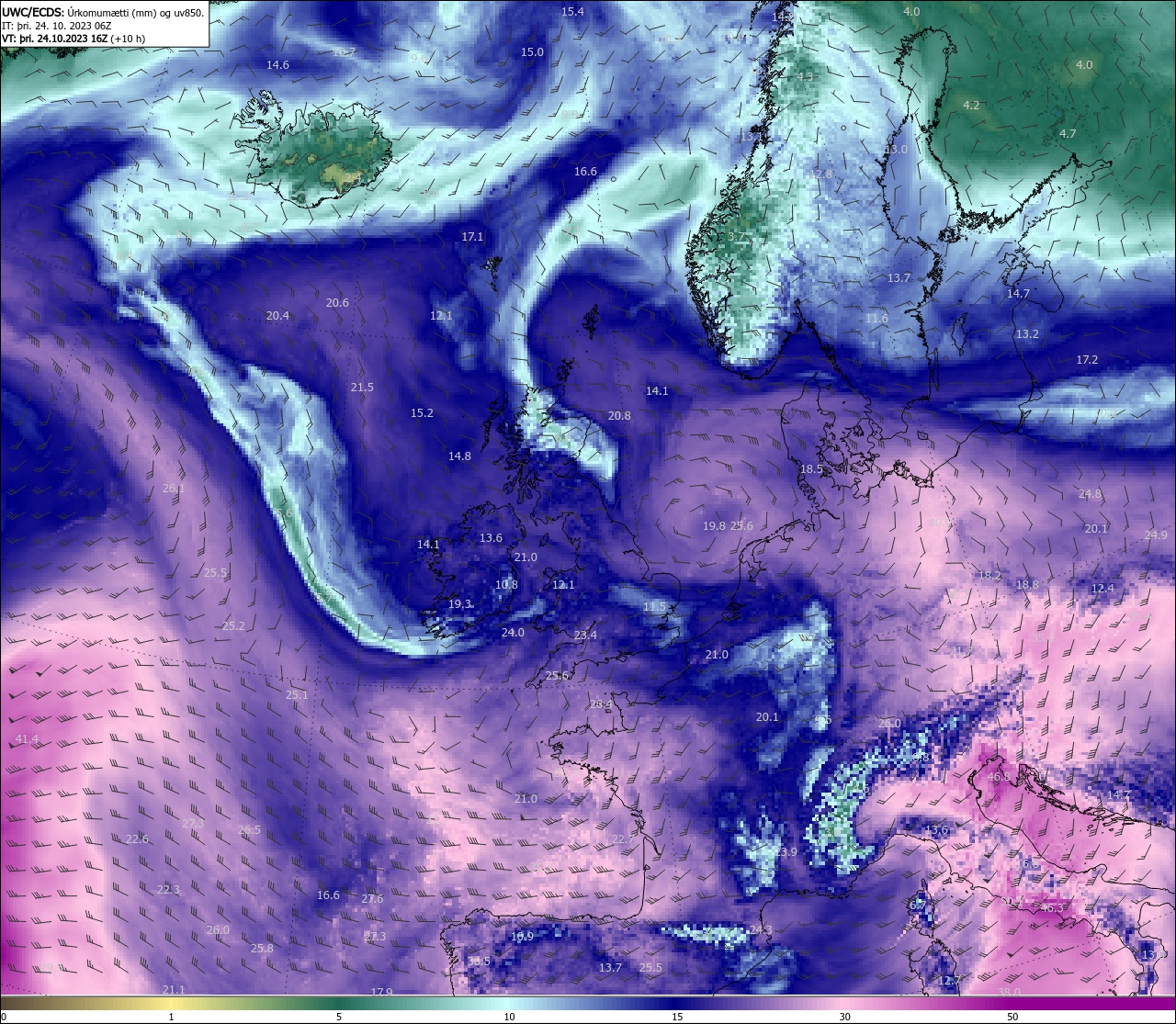Click legend tick label 15
The image size is (1176, 1024).
pos(676,1017)
